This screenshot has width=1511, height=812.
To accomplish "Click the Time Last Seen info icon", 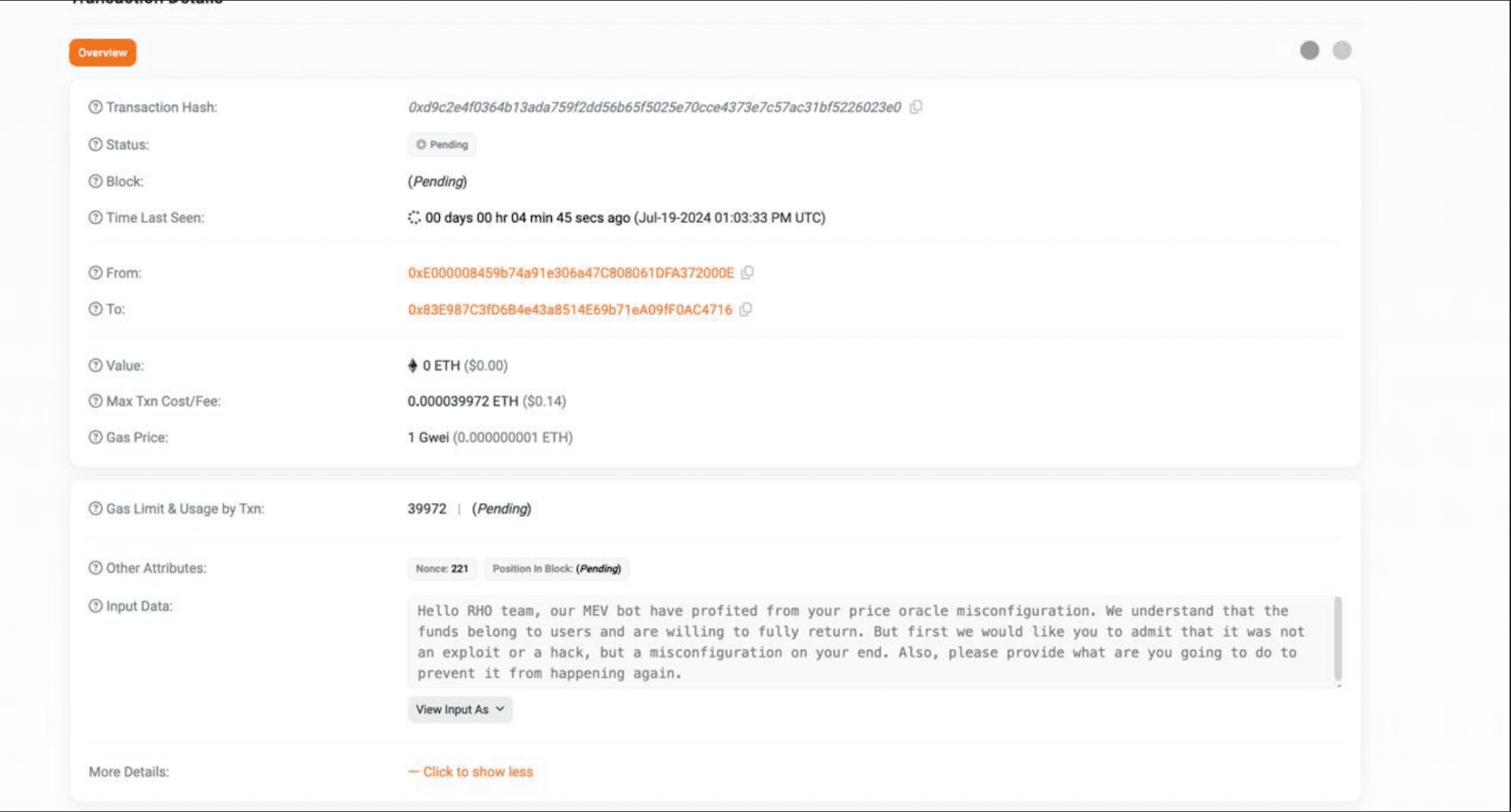I will [96, 217].
